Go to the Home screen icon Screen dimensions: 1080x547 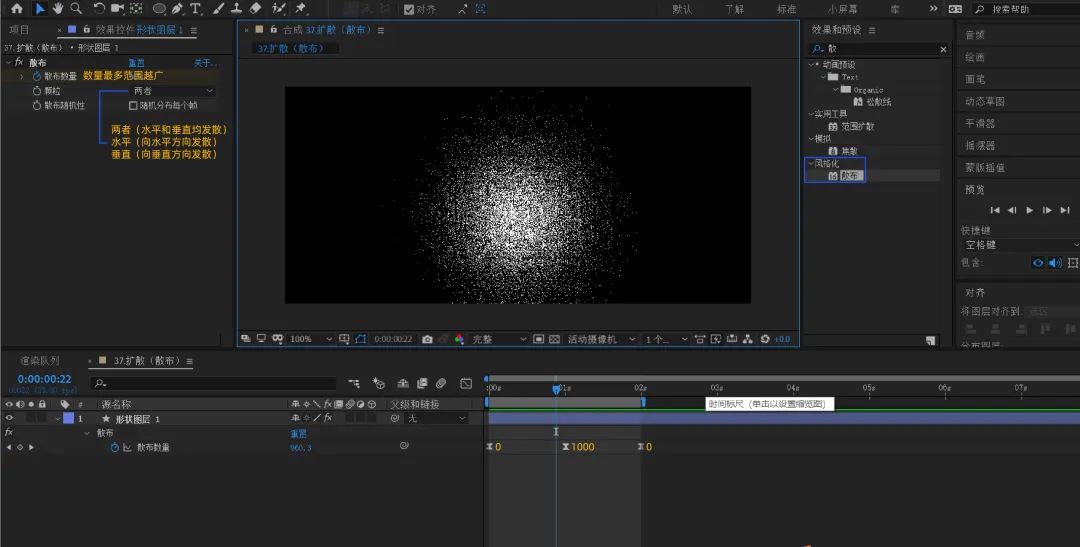tap(17, 9)
